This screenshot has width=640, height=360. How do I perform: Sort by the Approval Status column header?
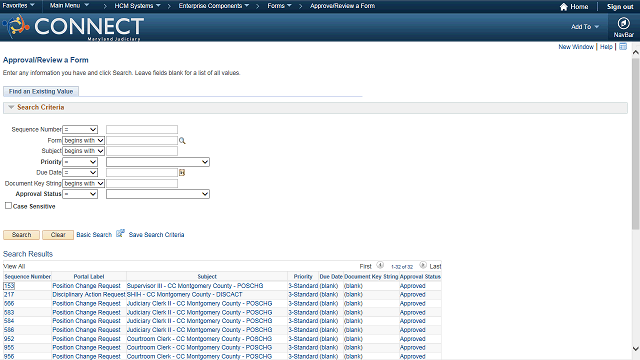(420, 276)
